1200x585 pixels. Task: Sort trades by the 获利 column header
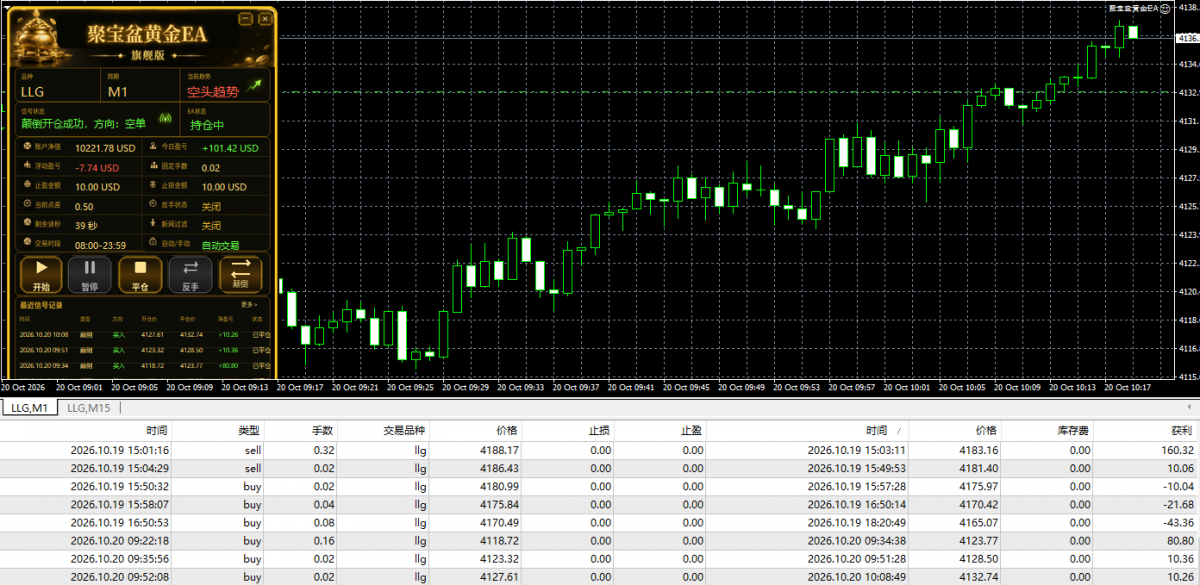(1182, 430)
